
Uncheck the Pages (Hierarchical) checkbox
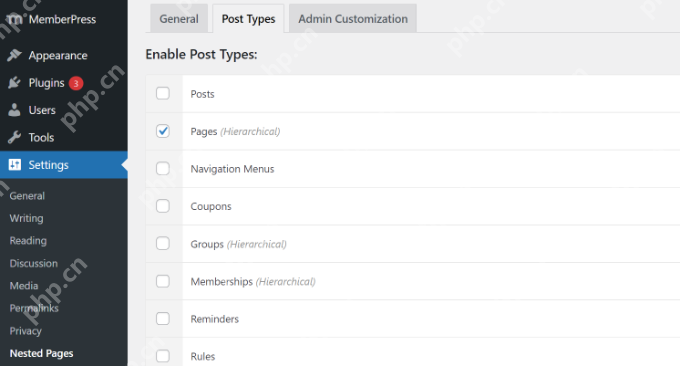tap(163, 131)
